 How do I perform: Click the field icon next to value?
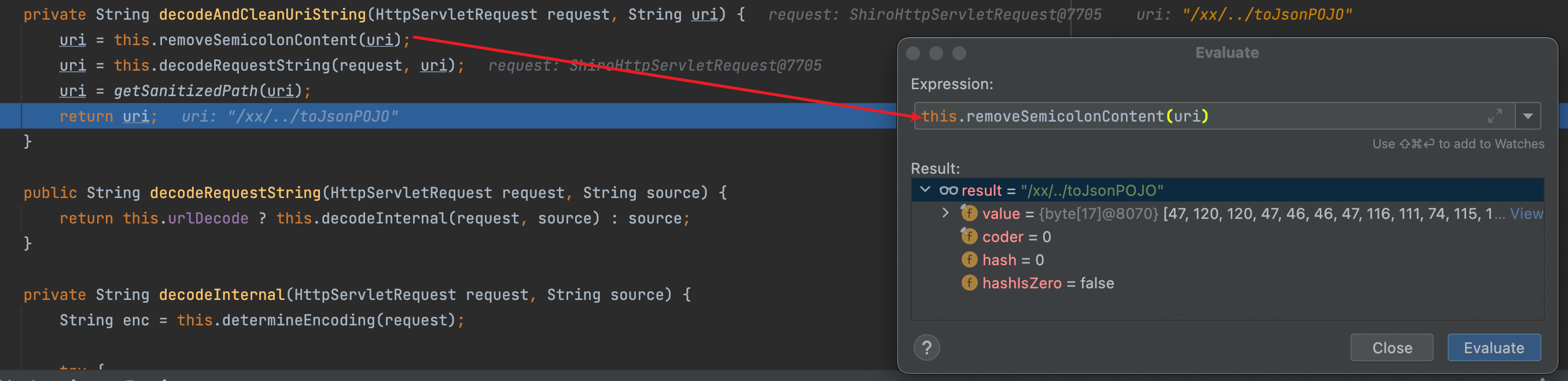969,213
